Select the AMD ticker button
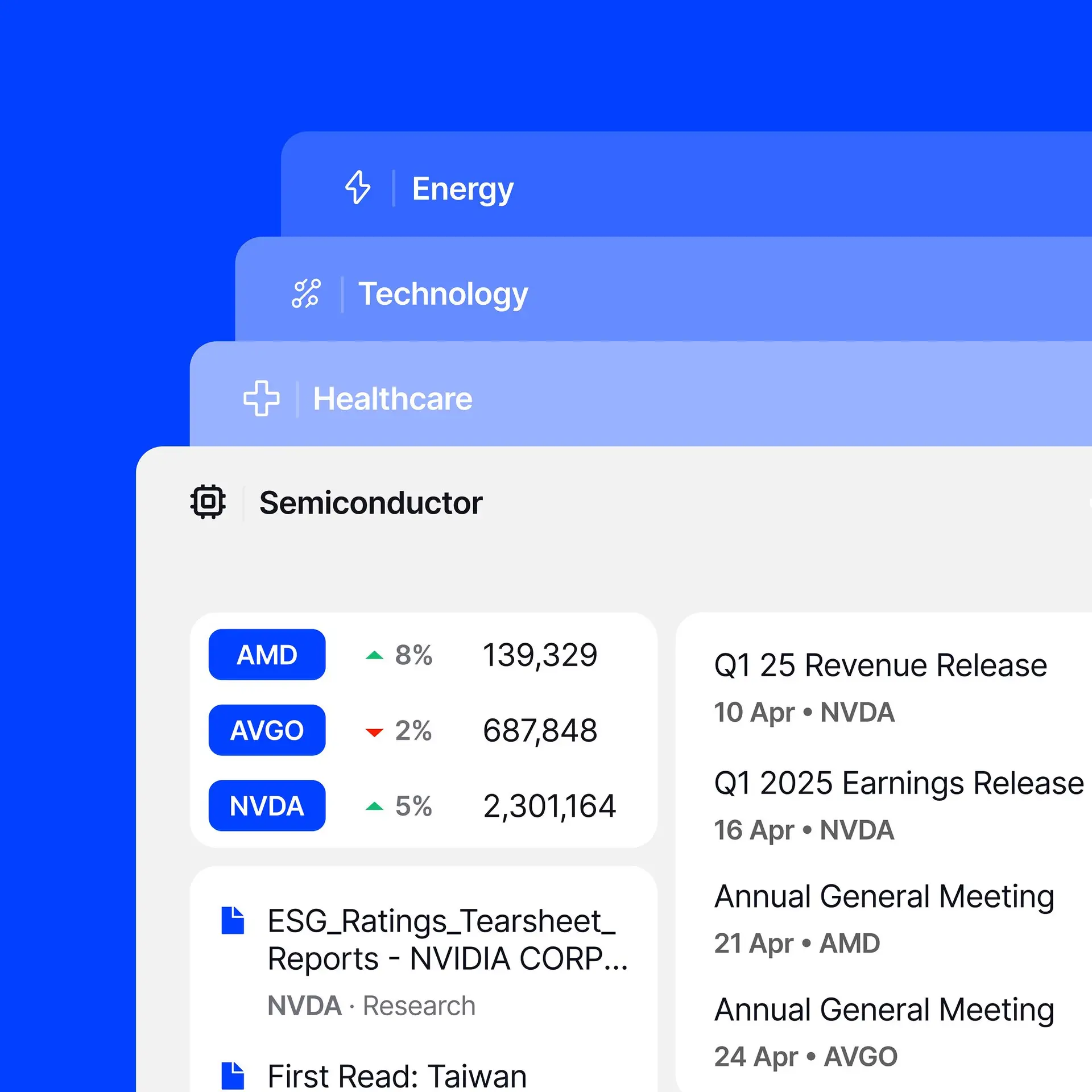Viewport: 1092px width, 1092px height. point(267,655)
